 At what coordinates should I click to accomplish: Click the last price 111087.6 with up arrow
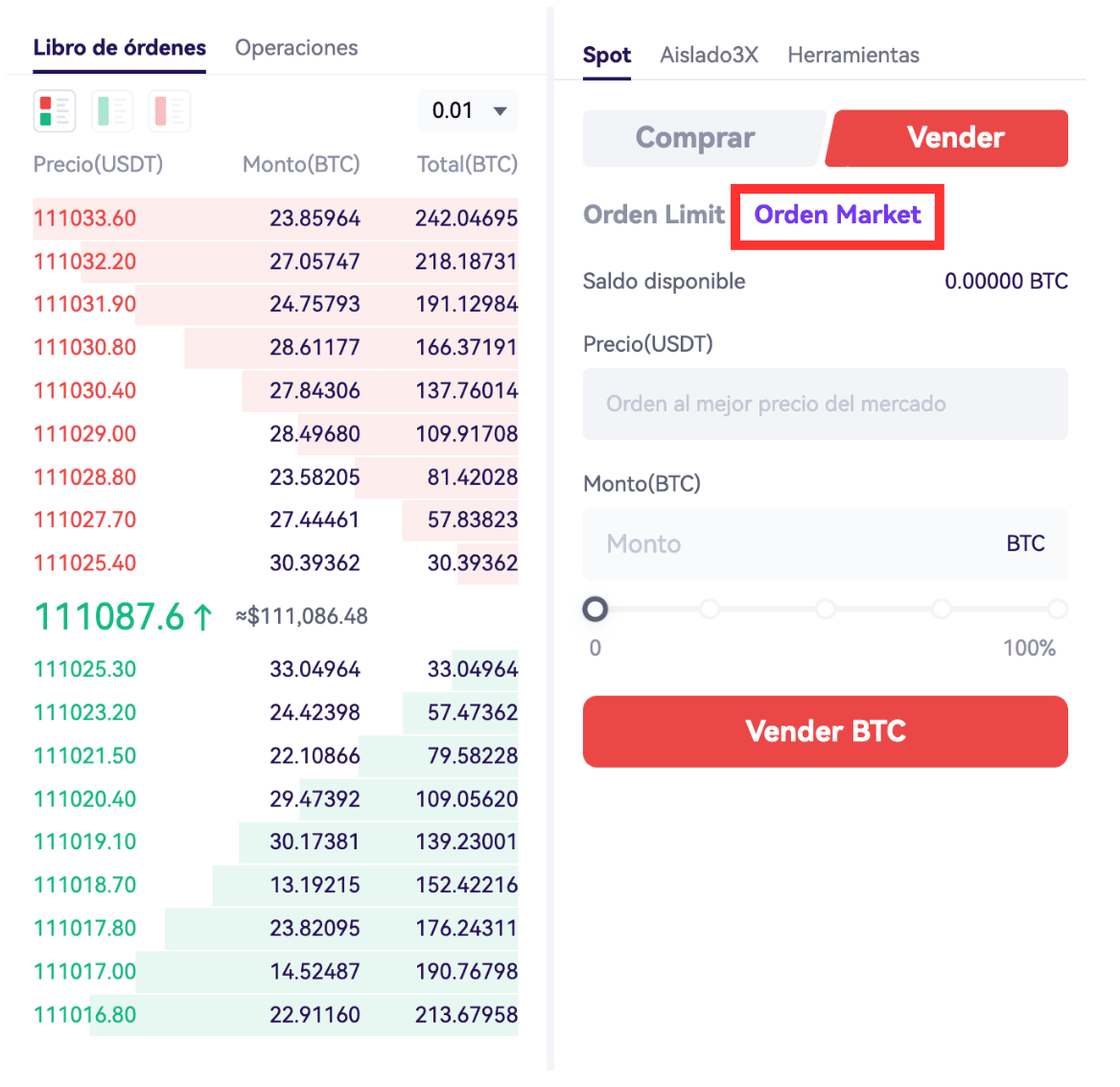tap(123, 617)
